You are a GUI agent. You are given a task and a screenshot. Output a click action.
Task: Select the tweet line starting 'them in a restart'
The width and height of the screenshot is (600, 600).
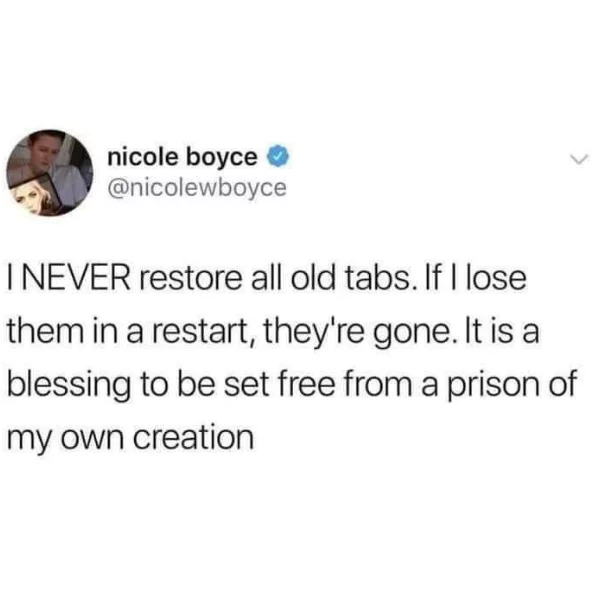pos(273,333)
